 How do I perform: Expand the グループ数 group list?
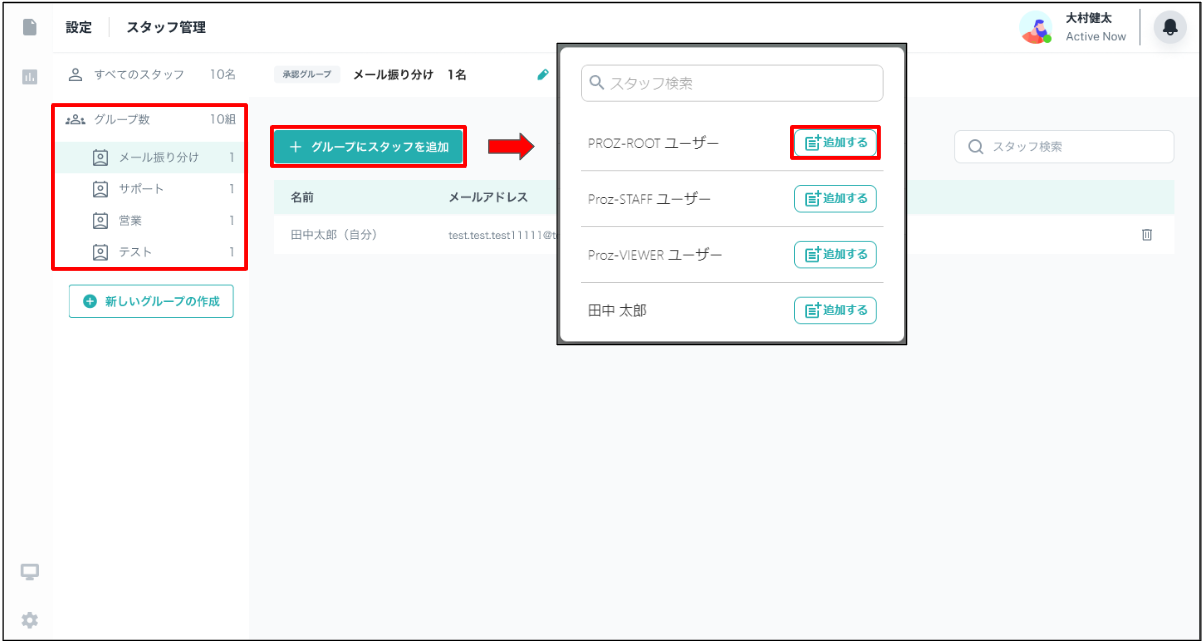121,119
